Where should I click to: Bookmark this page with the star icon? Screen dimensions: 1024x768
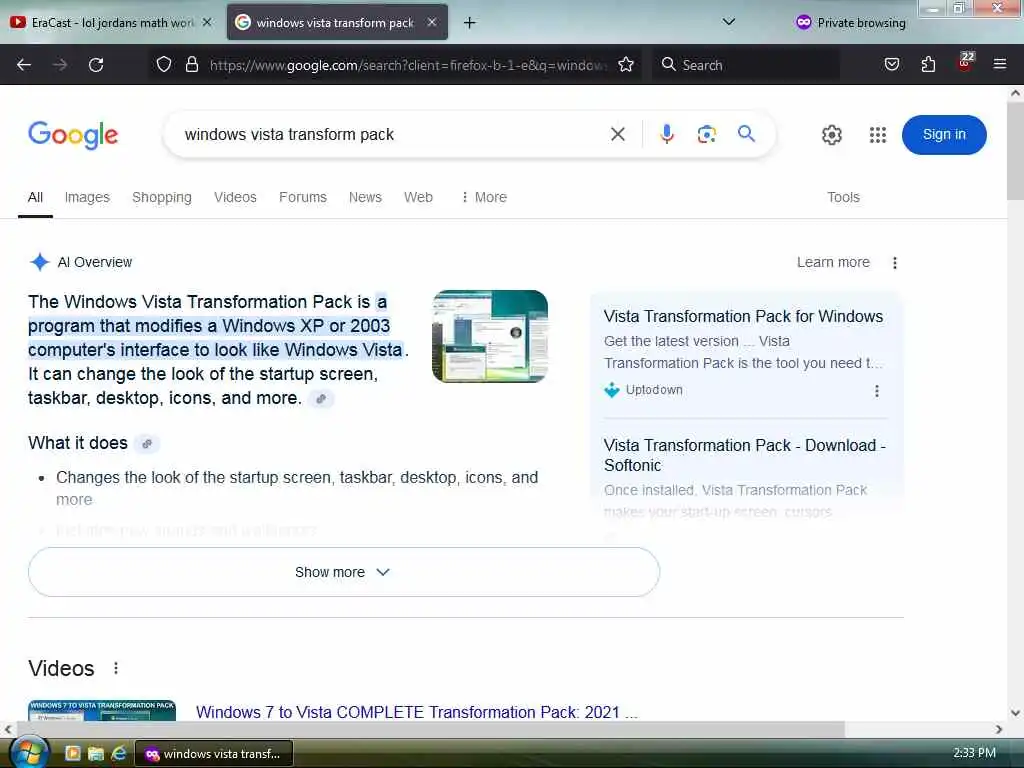point(626,64)
